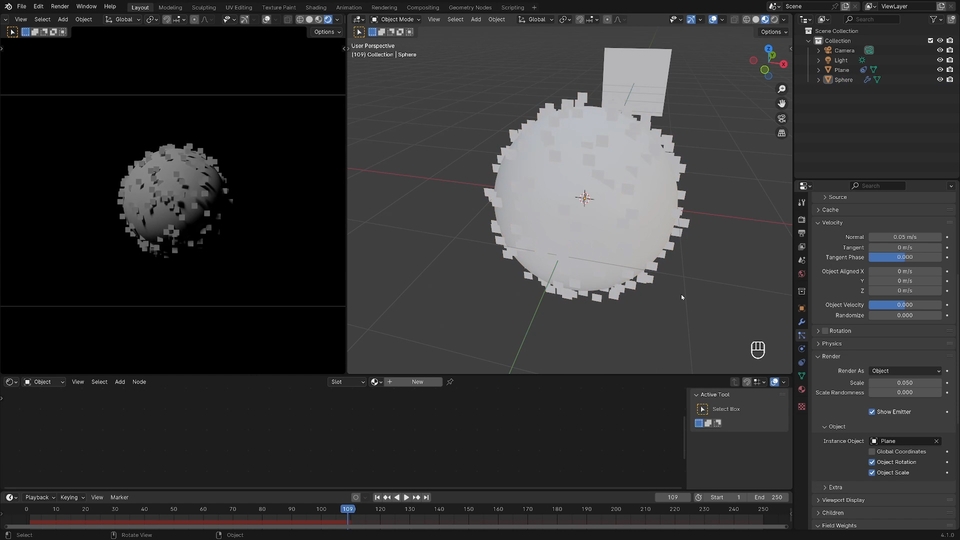Screen dimensions: 960x540
Task: Click the current frame 109 timeline marker
Action: pos(348,509)
